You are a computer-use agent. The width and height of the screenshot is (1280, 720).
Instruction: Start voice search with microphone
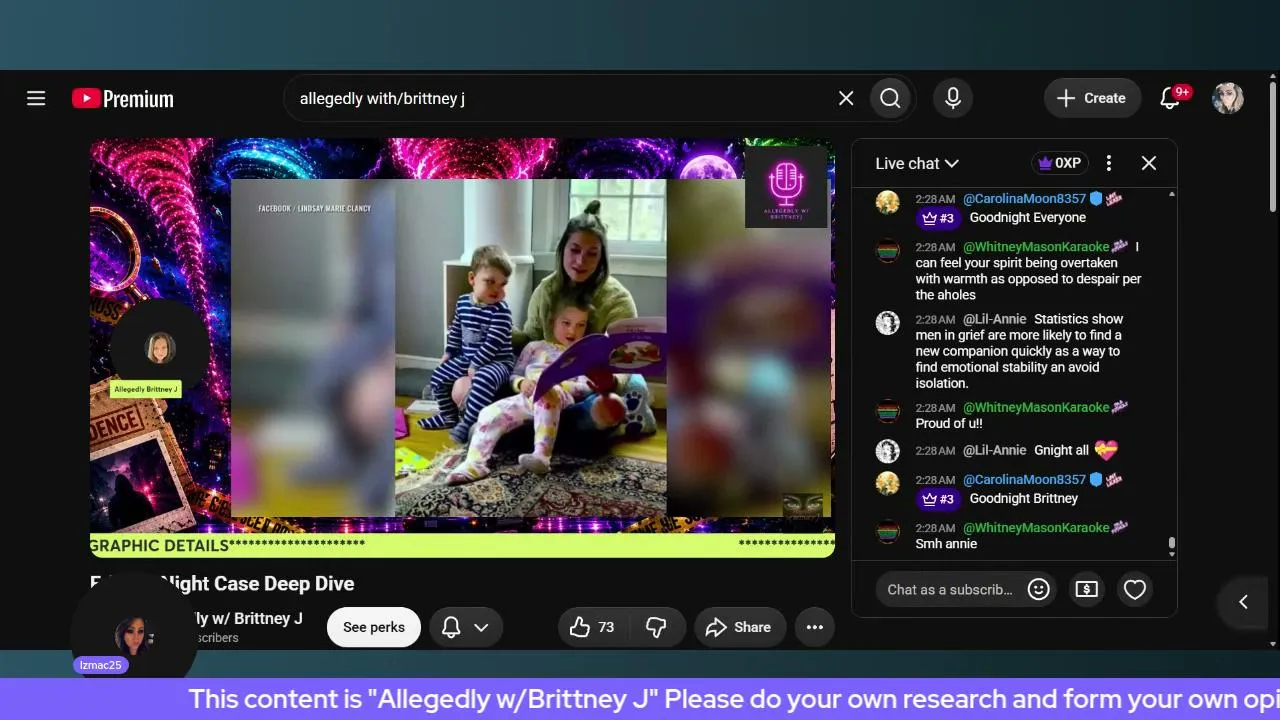tap(953, 98)
